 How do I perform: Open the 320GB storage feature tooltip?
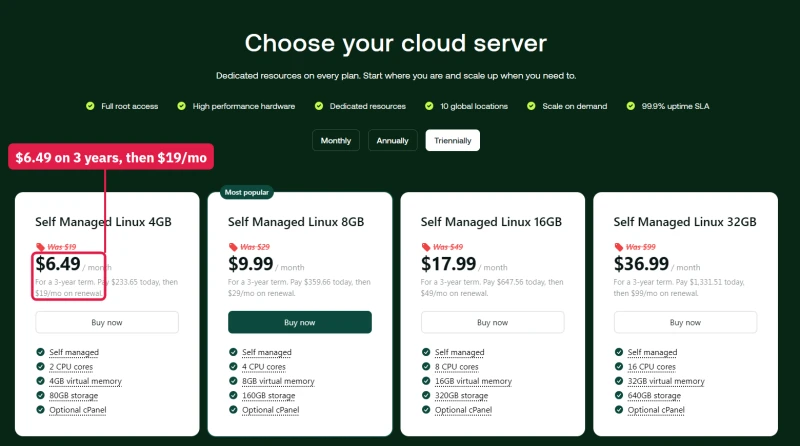pos(461,395)
